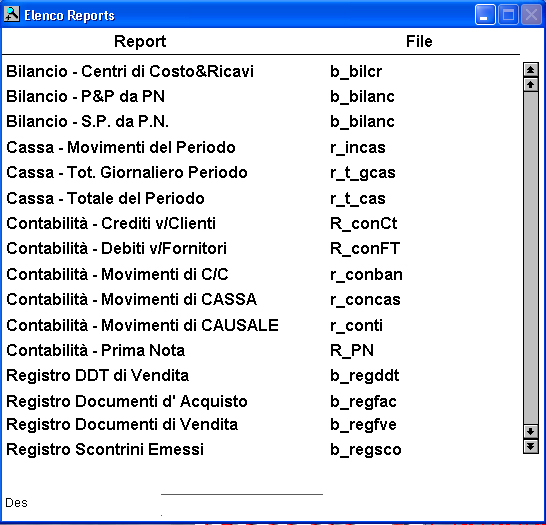This screenshot has width=546, height=525.
Task: Minimize the Elenco Reports window
Action: [x=485, y=15]
